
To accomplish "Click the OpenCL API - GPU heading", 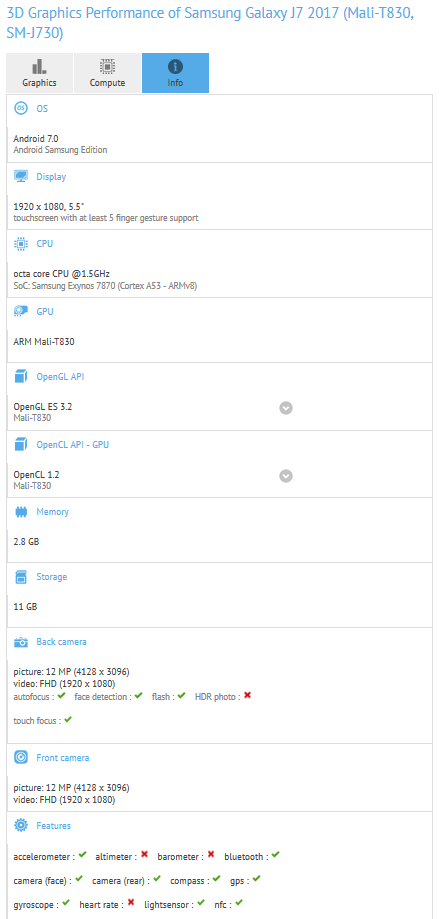I will 73,444.
